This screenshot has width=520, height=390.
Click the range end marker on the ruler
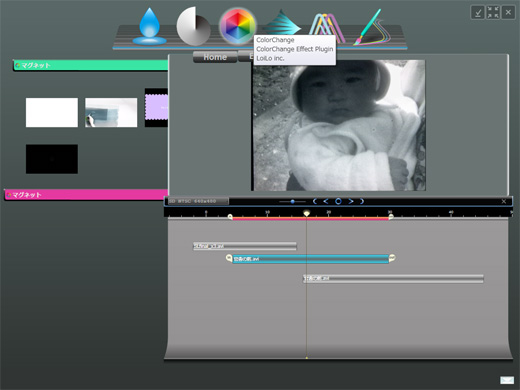(x=391, y=217)
